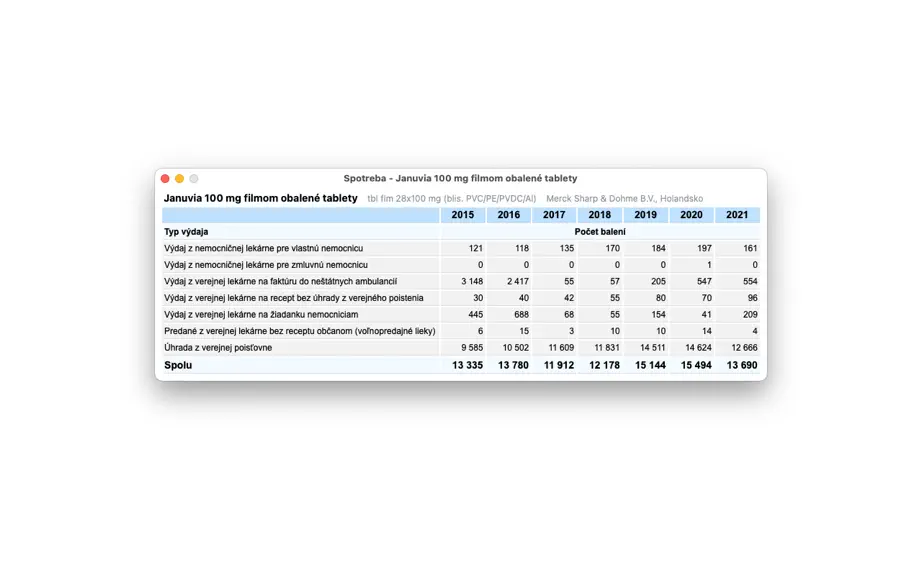
Task: Click value 170 in the 2018 column
Action: (613, 248)
